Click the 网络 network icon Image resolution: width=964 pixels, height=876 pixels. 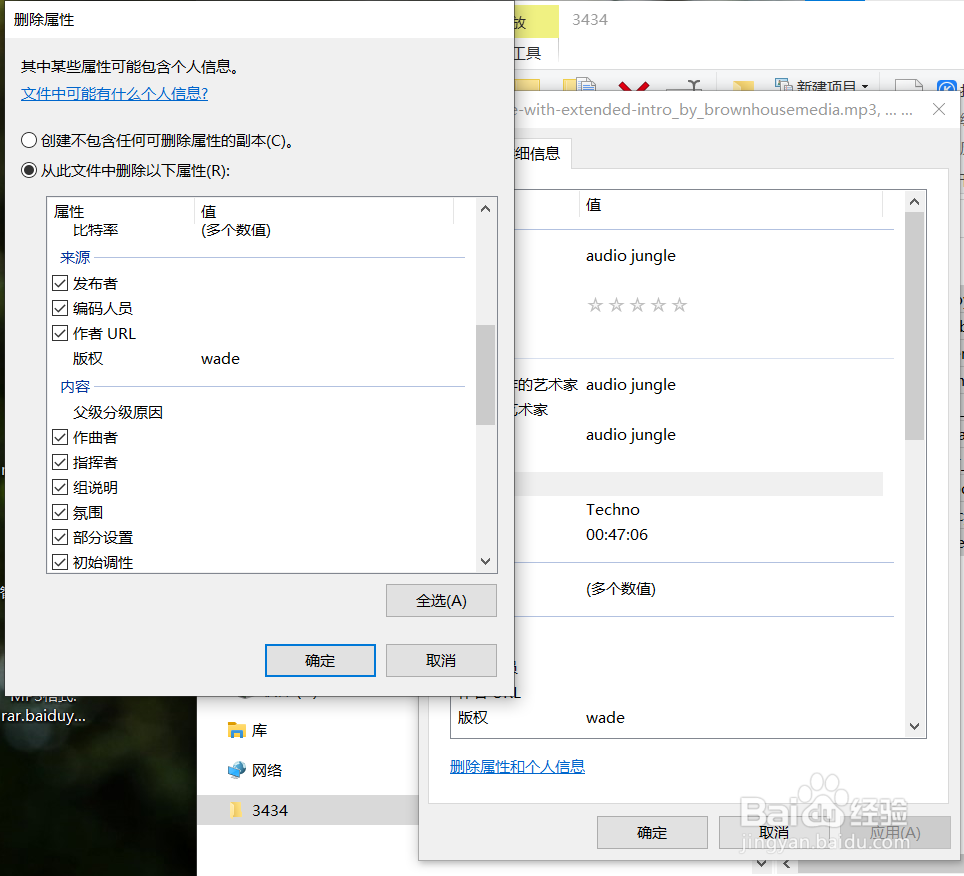[x=236, y=770]
